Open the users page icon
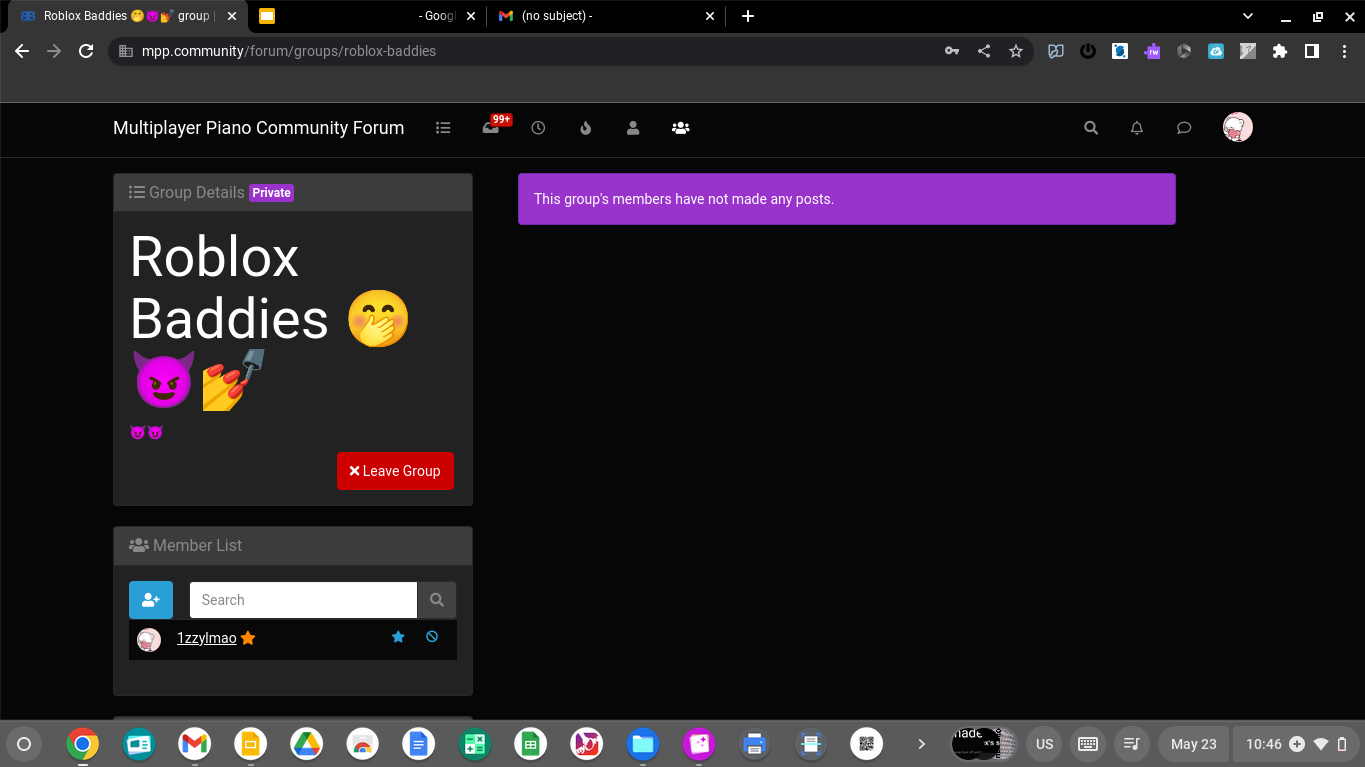The height and width of the screenshot is (767, 1365). tap(633, 128)
